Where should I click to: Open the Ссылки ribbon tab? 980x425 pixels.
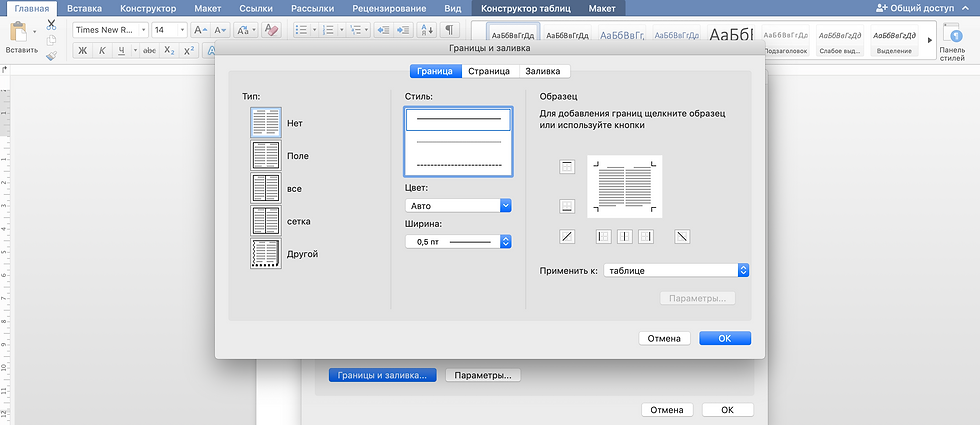click(x=258, y=9)
